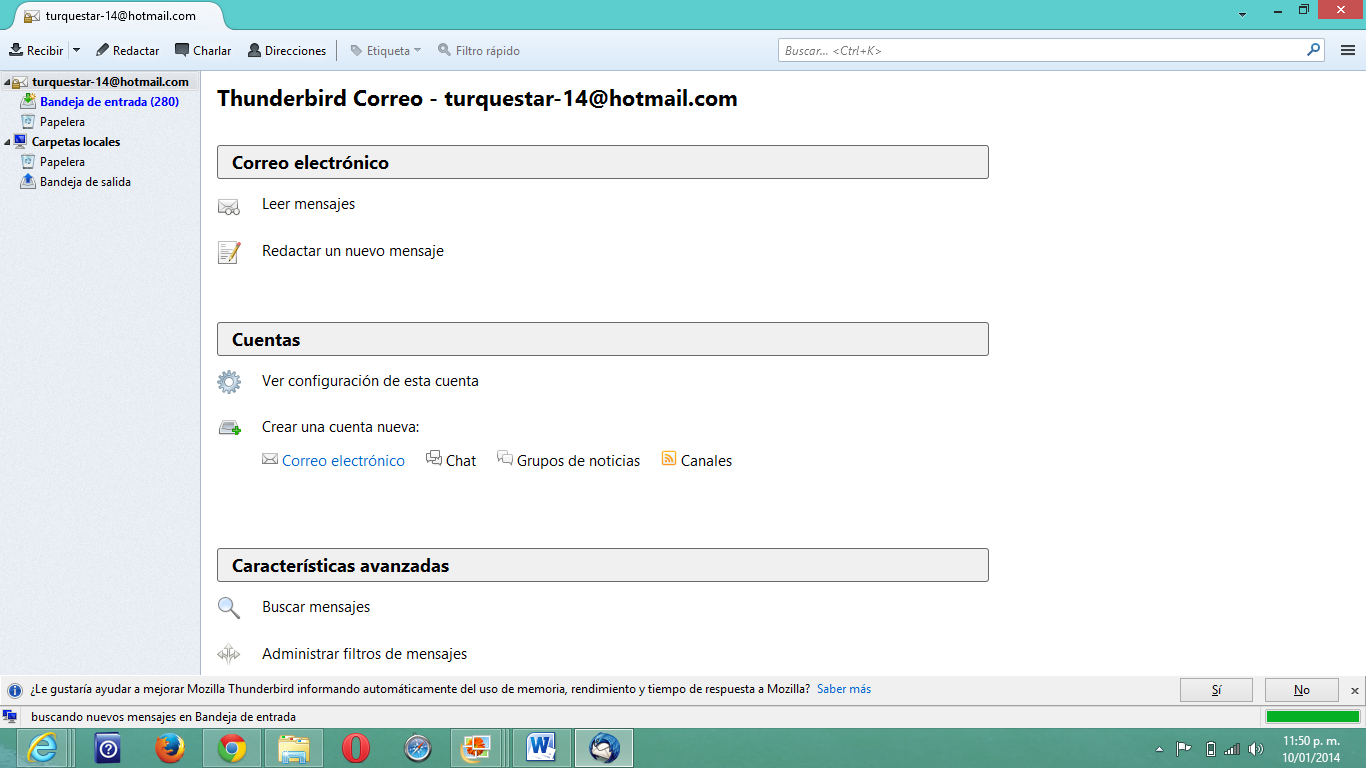Image resolution: width=1366 pixels, height=768 pixels.
Task: Open the dropdown arrow next to Recibir
Action: 77,50
